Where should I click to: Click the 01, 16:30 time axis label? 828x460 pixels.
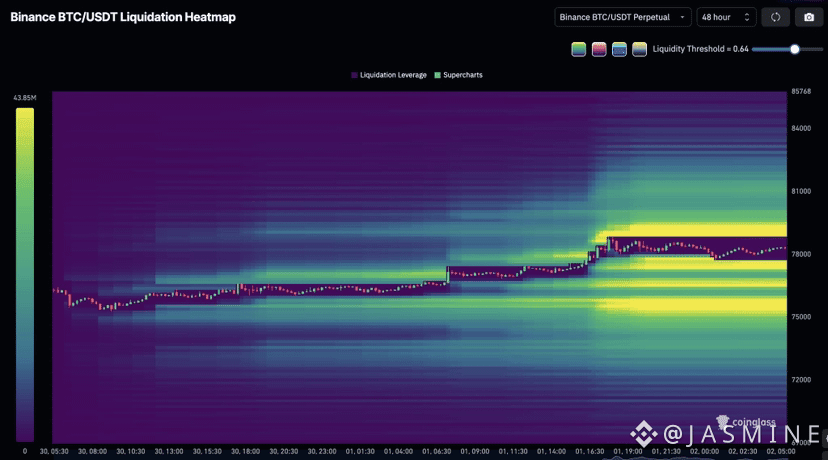(x=590, y=452)
